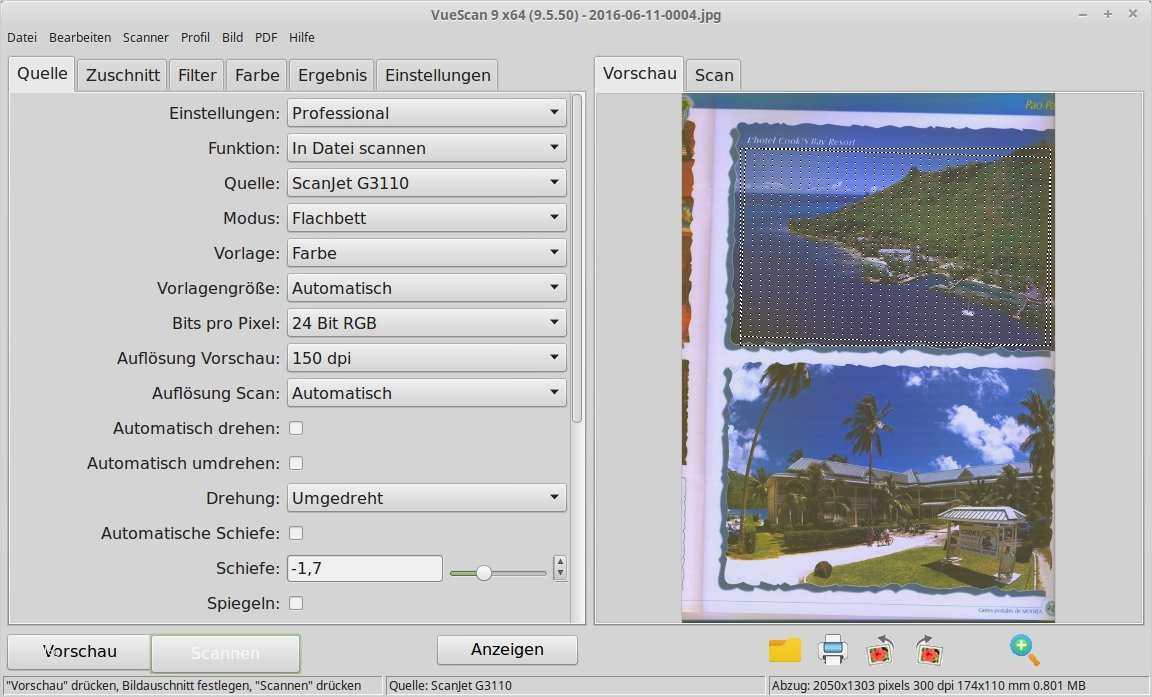The image size is (1152, 697).
Task: Click the Anzeigen button
Action: pyautogui.click(x=507, y=649)
